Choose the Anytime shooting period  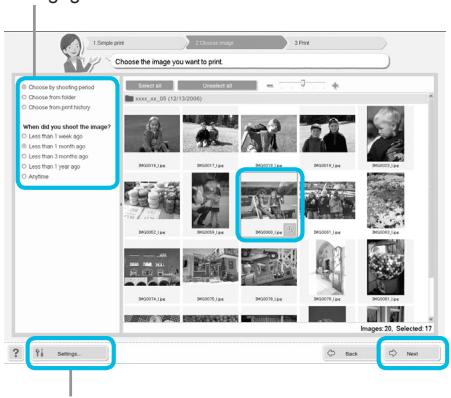(35, 176)
